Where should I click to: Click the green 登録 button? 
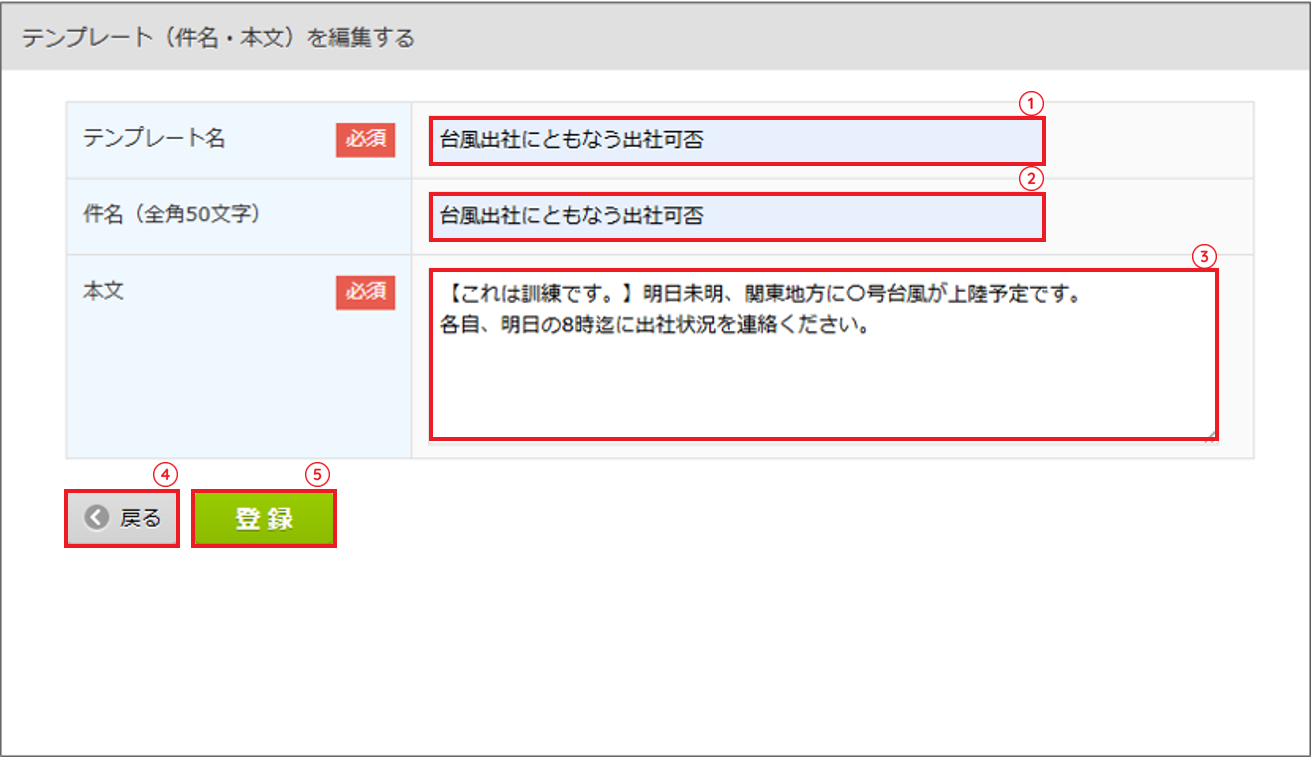coord(264,518)
